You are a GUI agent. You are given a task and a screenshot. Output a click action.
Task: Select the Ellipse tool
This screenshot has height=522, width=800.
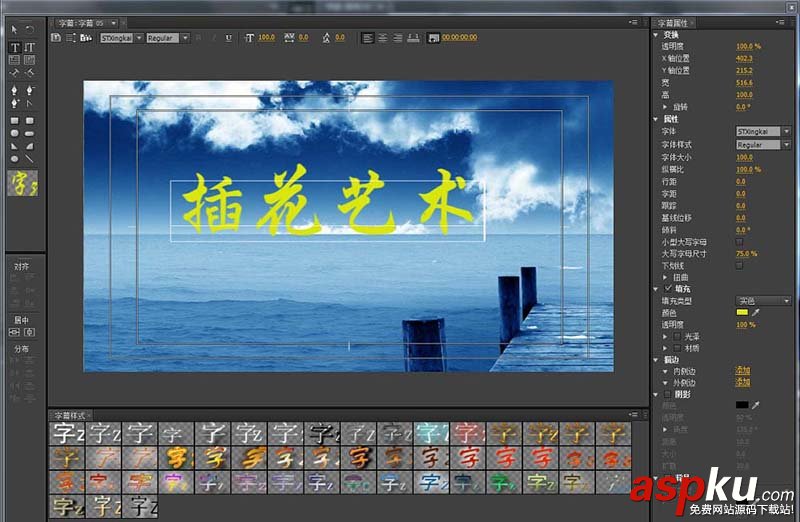pos(14,159)
